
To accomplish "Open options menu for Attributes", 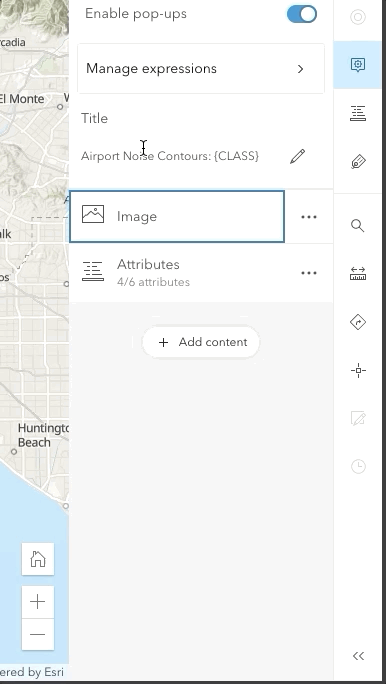I will (x=309, y=273).
